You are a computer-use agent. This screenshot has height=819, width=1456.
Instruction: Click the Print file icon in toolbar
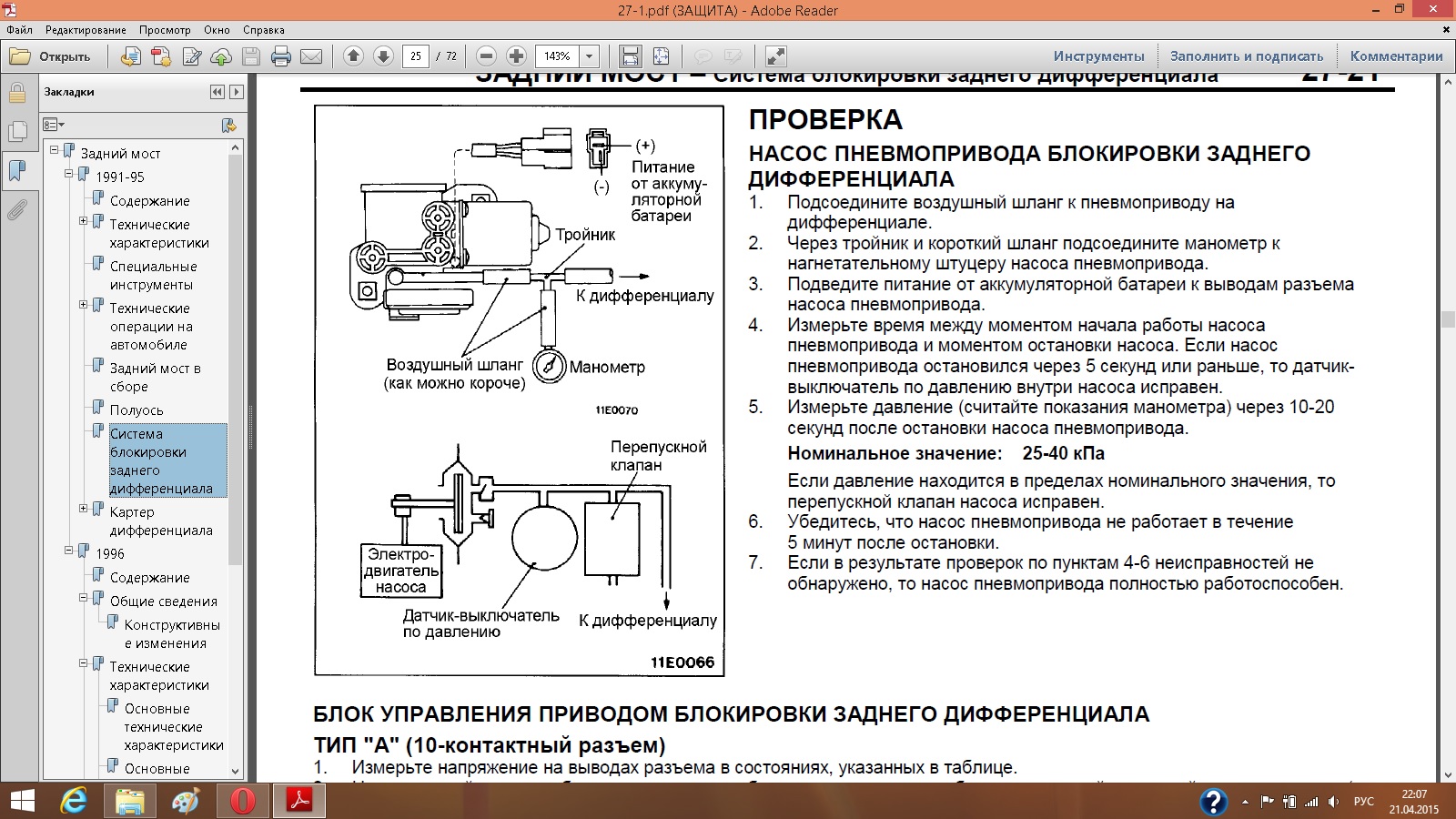(x=281, y=56)
